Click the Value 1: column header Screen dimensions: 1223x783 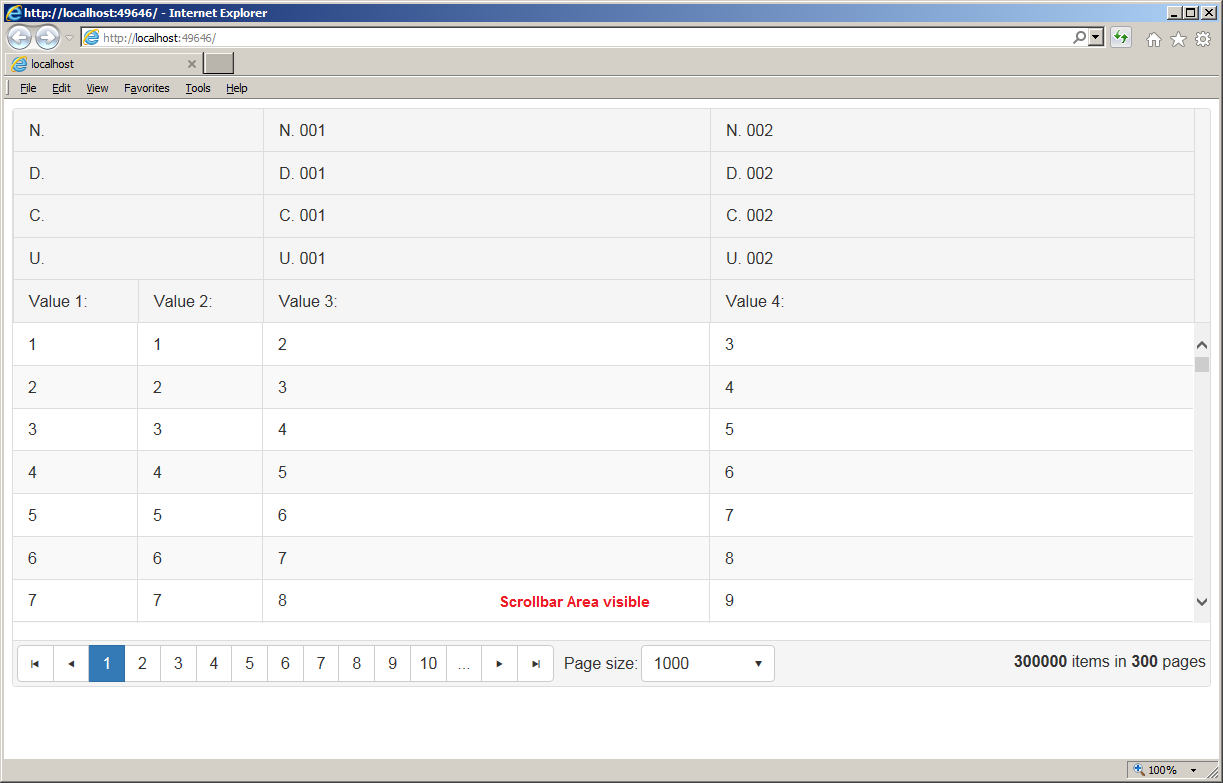(x=75, y=301)
